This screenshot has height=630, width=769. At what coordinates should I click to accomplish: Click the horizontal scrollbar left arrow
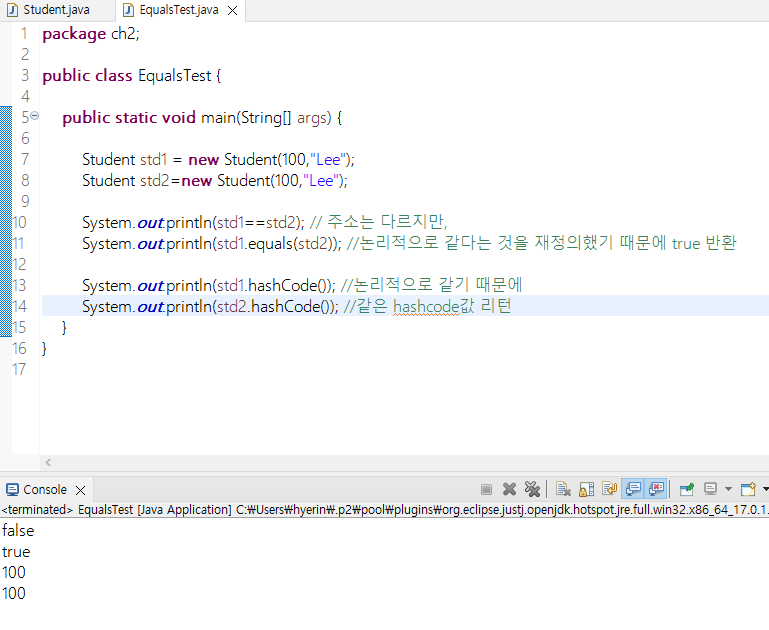[48, 462]
